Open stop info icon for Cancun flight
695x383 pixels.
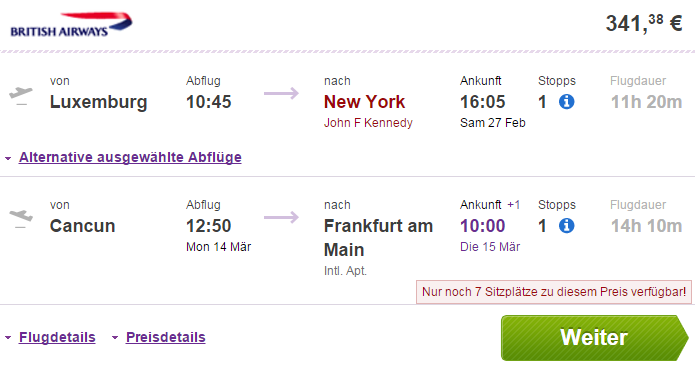(566, 226)
